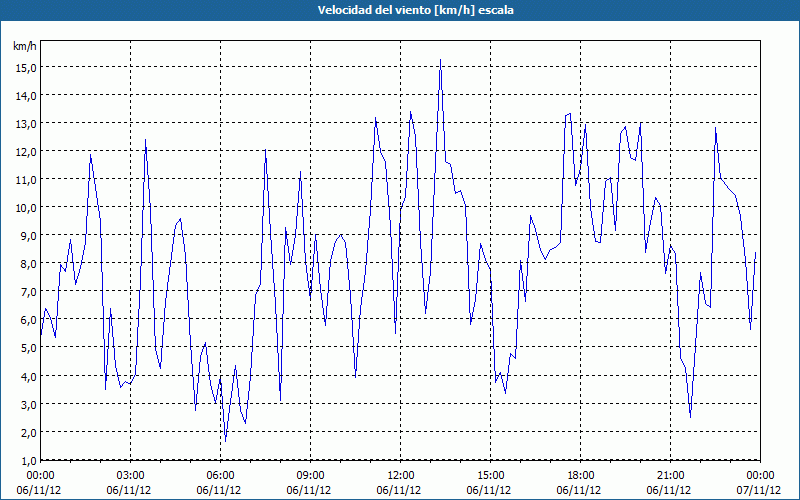Click the 'km/h' unit label on the axis
The image size is (800, 500).
pyautogui.click(x=24, y=46)
